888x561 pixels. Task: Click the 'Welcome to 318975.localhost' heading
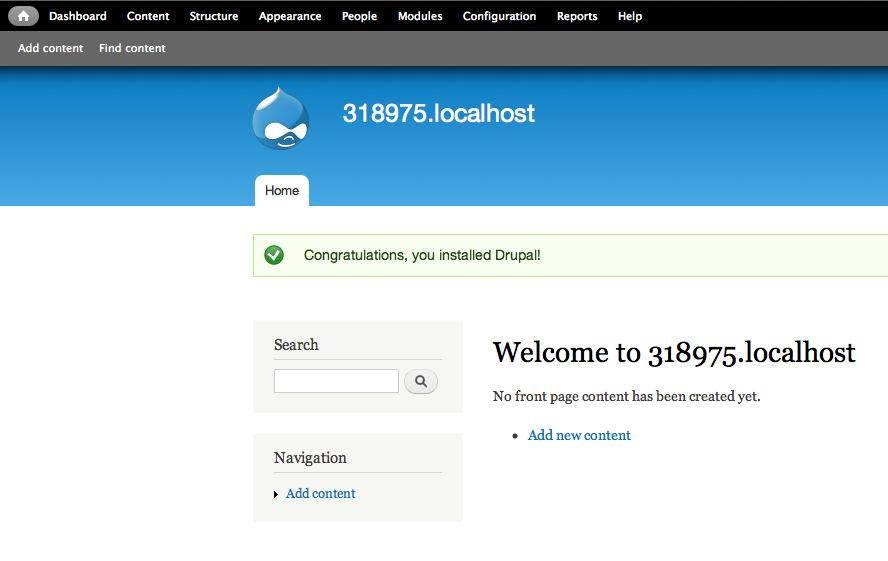tap(674, 353)
